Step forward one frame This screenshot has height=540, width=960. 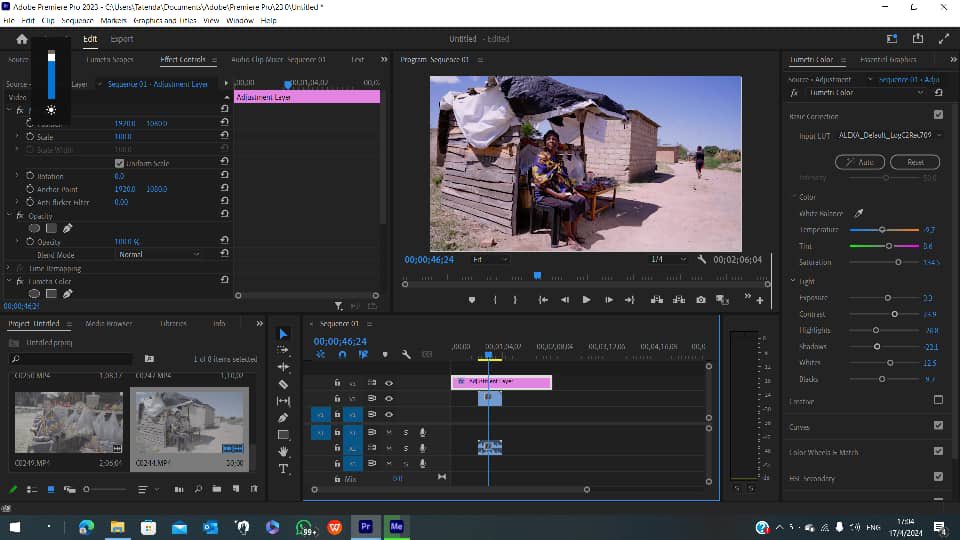609,300
